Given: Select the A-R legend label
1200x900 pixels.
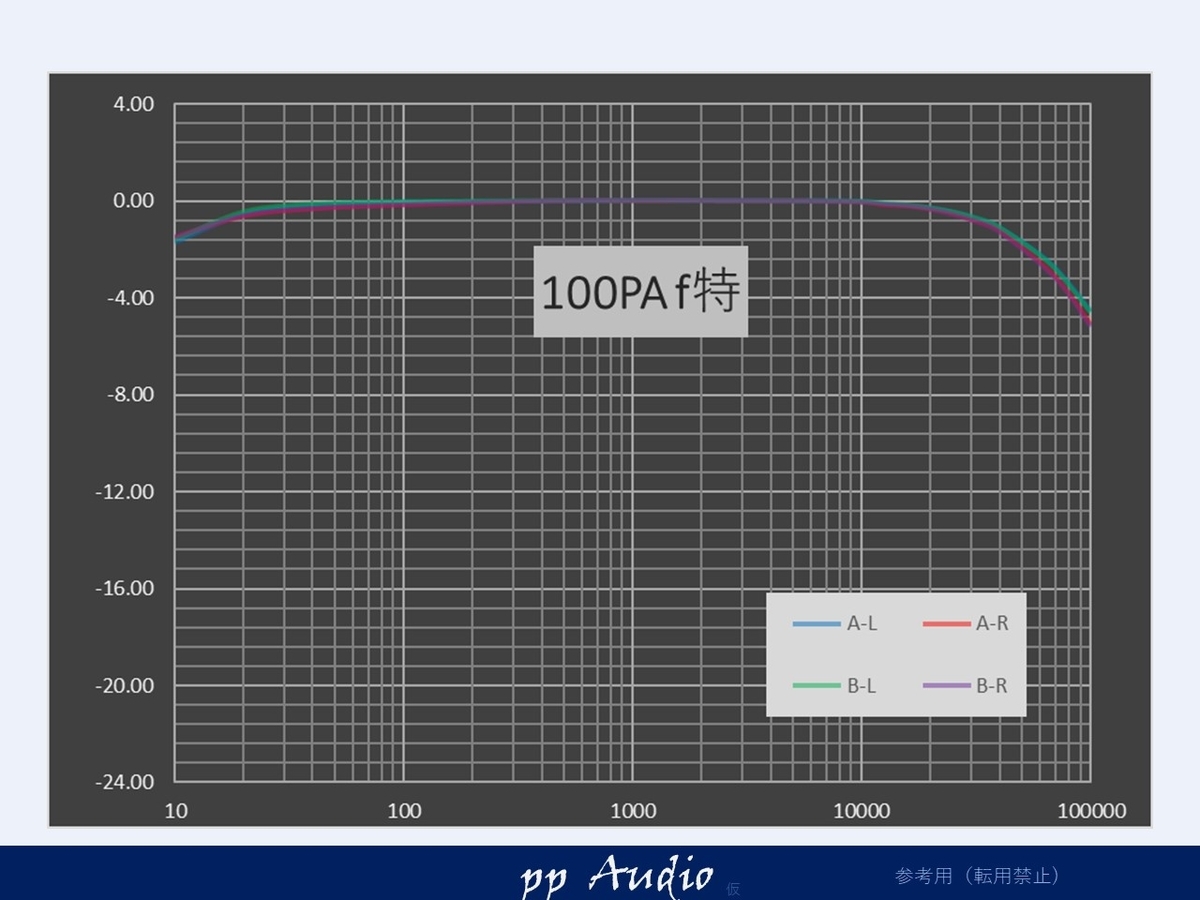Looking at the screenshot, I should pyautogui.click(x=992, y=624).
